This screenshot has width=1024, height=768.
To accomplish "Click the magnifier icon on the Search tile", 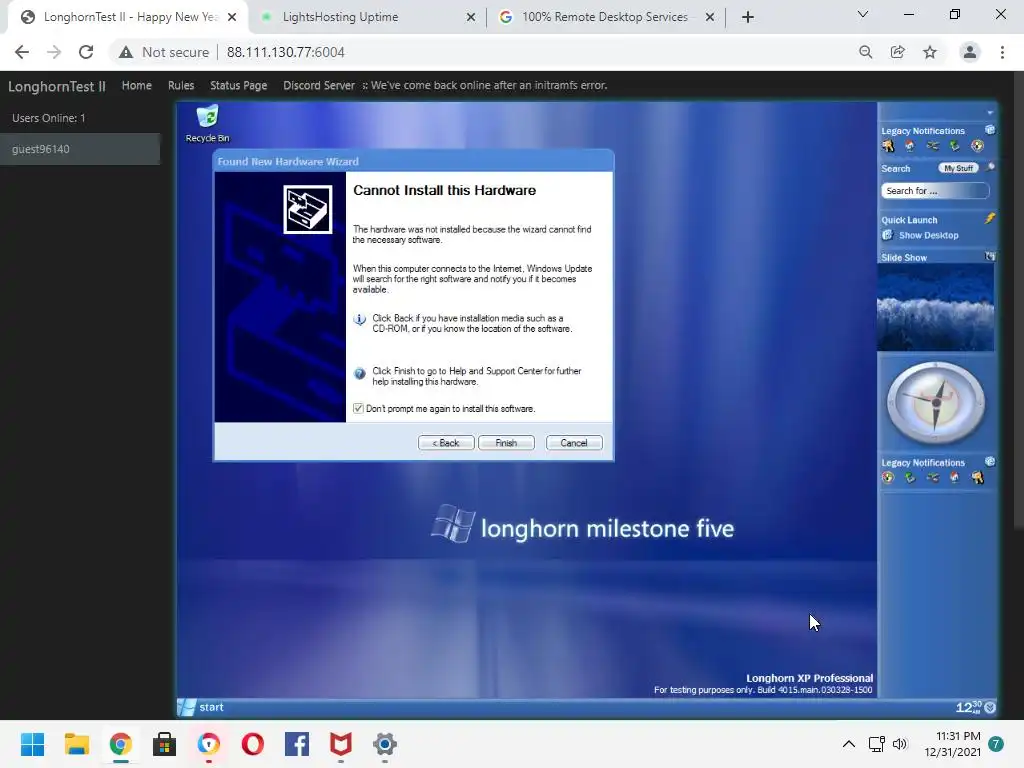I will point(990,168).
